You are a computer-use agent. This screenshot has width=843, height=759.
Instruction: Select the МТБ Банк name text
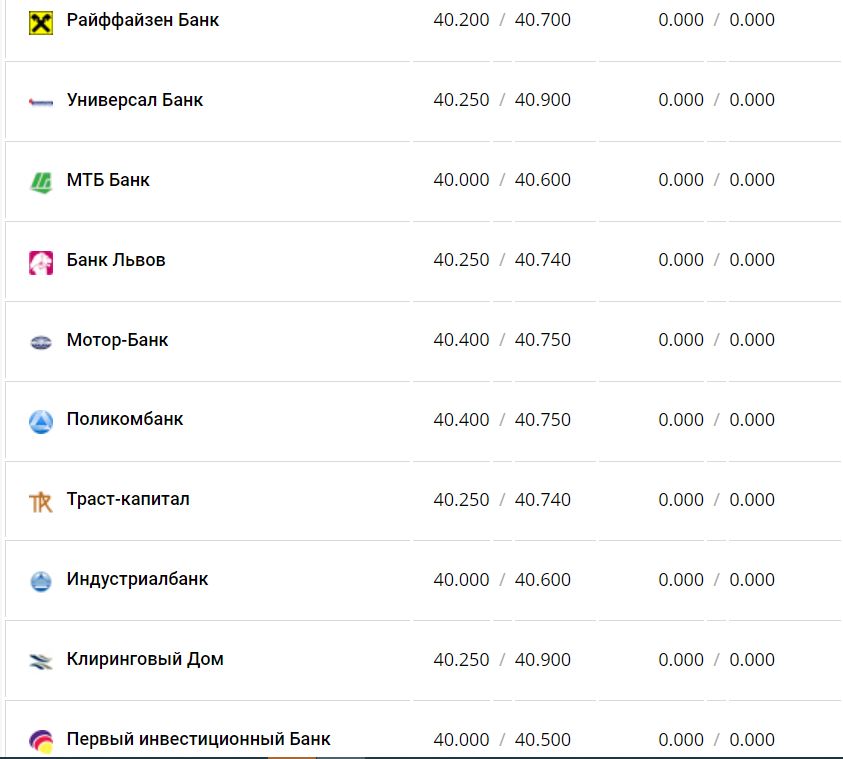[x=108, y=180]
